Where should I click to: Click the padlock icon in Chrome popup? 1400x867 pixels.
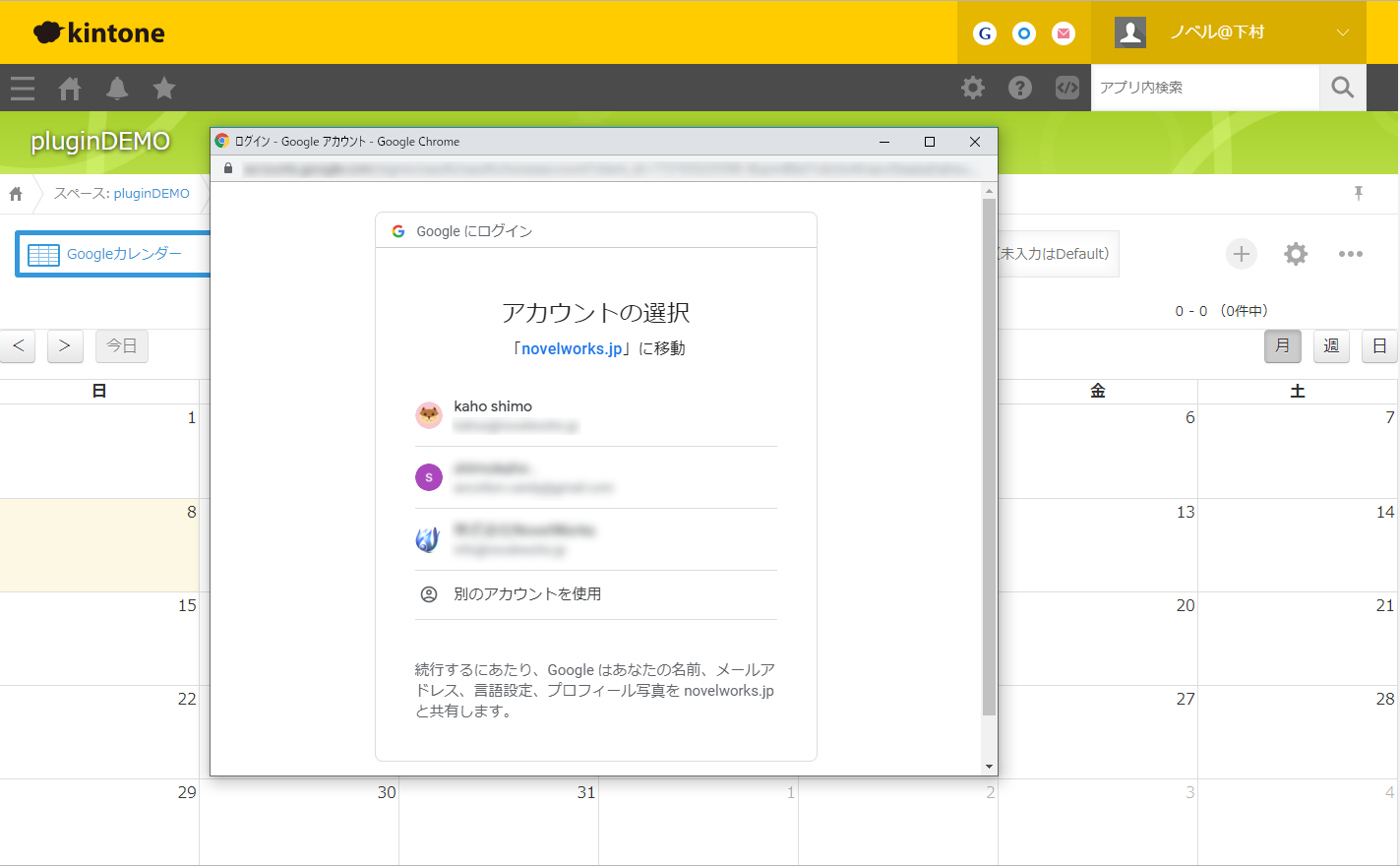pyautogui.click(x=228, y=168)
